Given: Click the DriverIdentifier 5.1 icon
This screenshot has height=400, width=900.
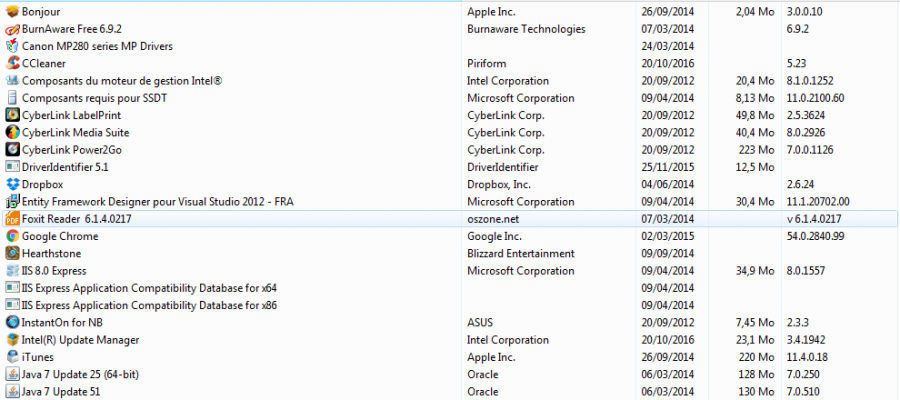Looking at the screenshot, I should (x=11, y=167).
